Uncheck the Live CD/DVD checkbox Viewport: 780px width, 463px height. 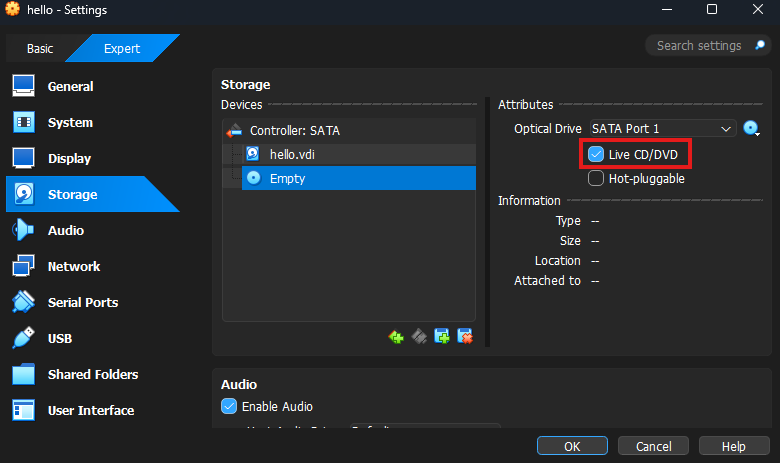tap(596, 154)
